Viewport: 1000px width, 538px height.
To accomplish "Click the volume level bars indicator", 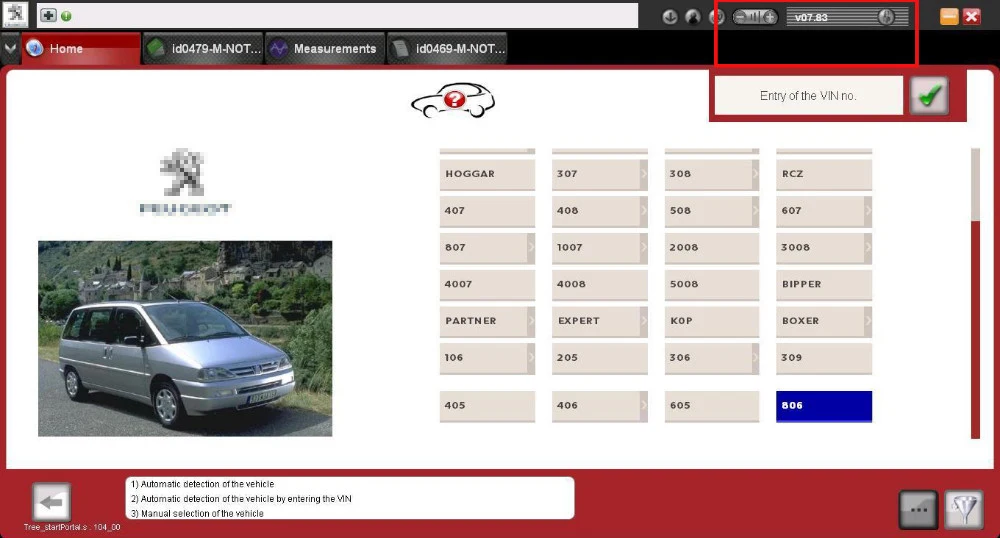I will 755,17.
